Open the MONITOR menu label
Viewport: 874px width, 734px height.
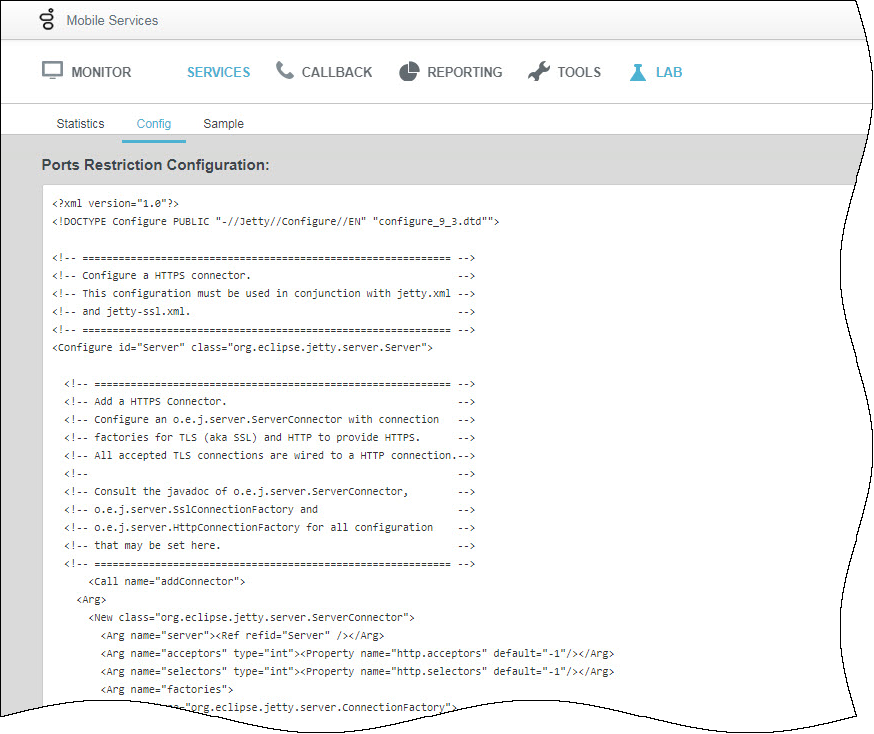click(x=101, y=72)
